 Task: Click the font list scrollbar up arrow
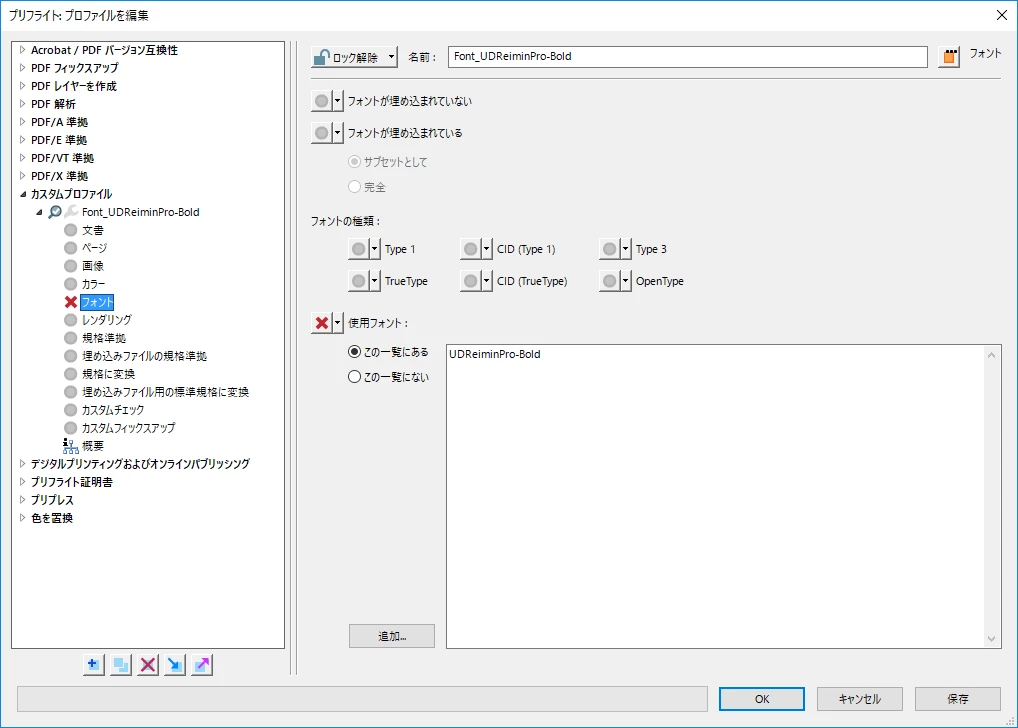991,355
